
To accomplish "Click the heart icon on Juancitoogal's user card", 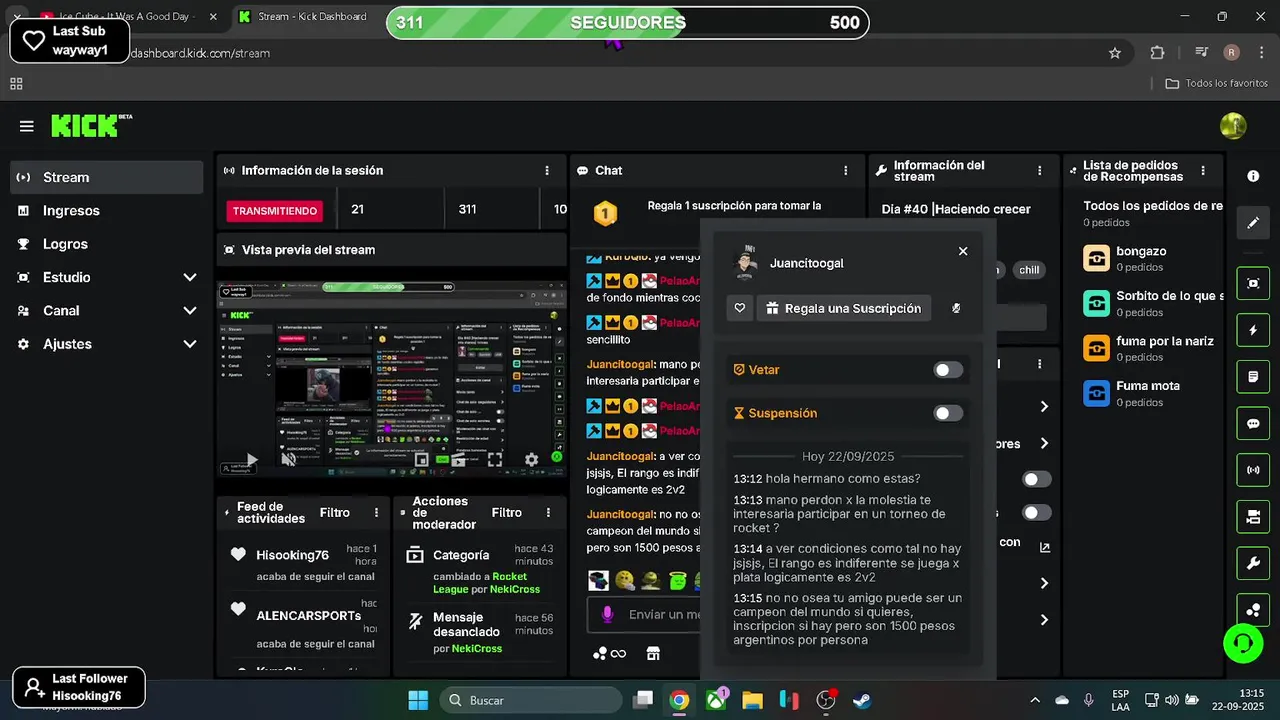I will (739, 308).
